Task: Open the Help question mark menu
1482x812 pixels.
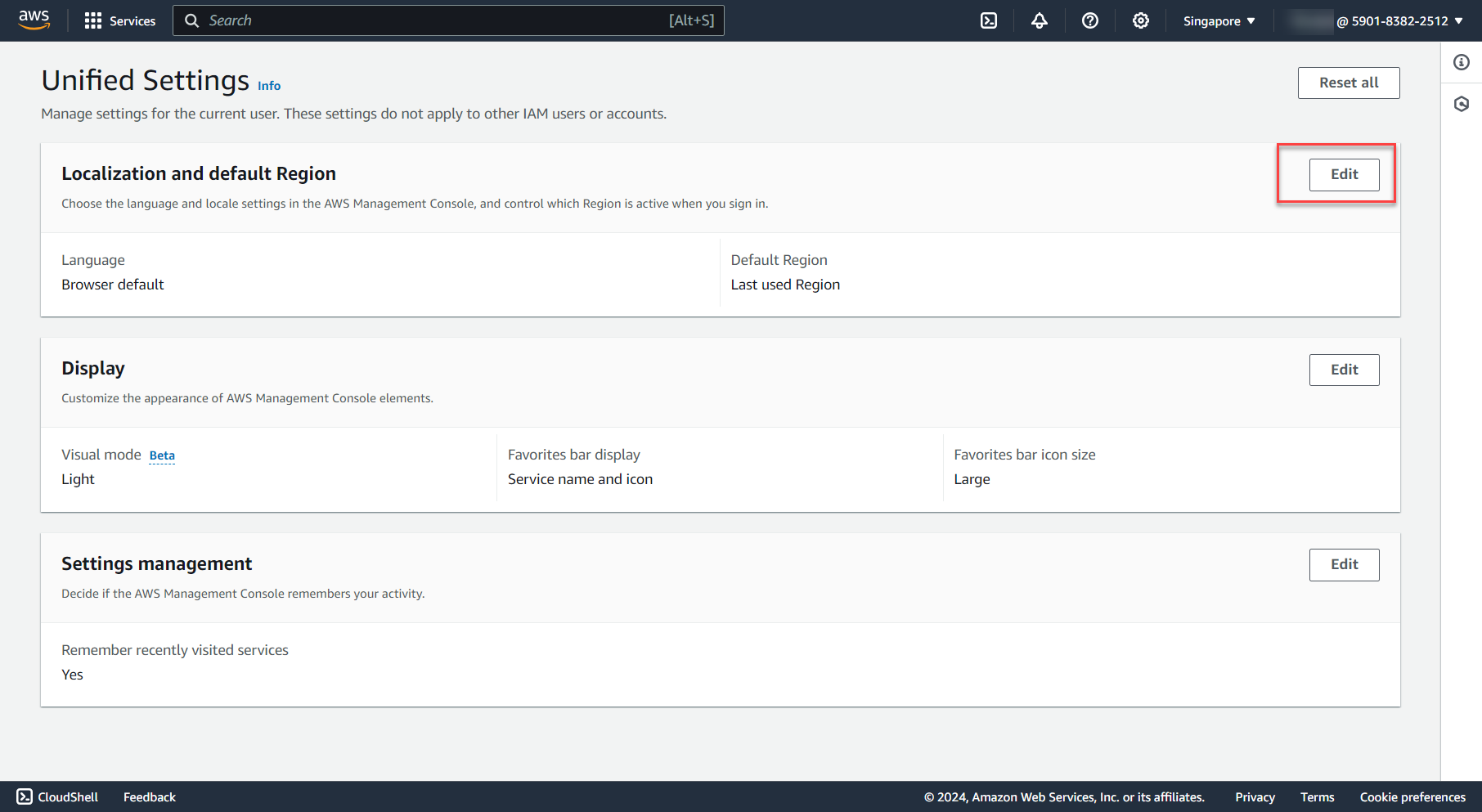Action: (1090, 20)
